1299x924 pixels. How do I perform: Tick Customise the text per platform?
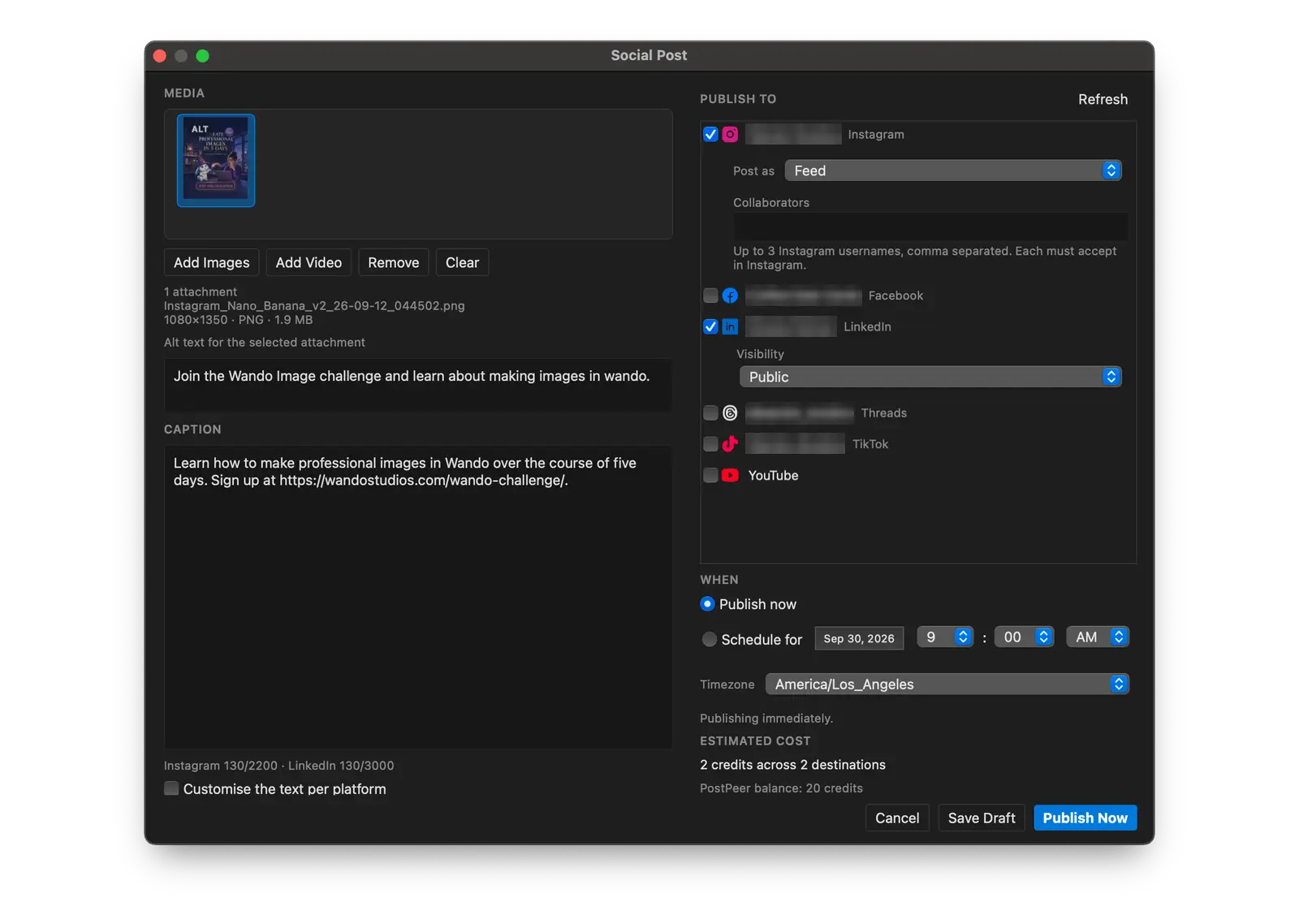click(x=171, y=788)
